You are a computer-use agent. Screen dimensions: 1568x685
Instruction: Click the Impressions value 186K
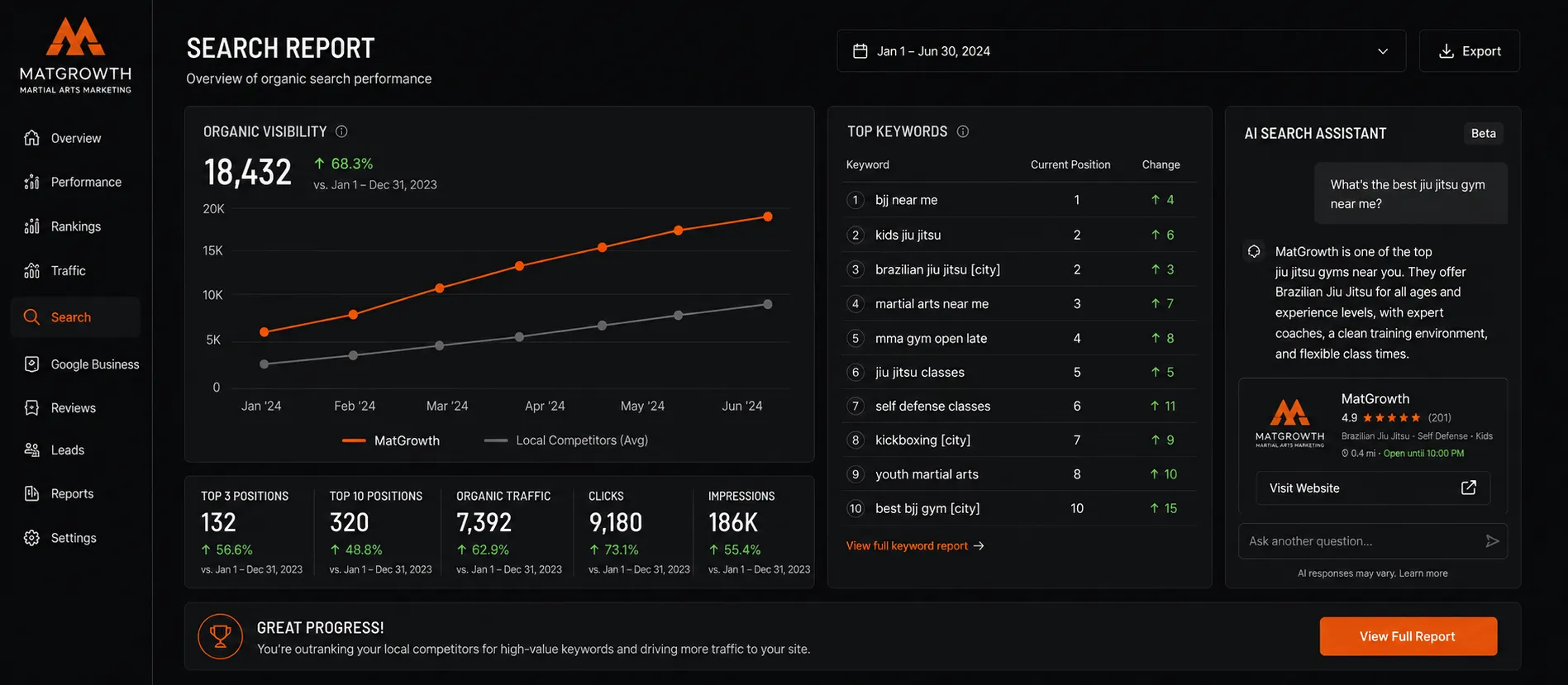click(733, 522)
